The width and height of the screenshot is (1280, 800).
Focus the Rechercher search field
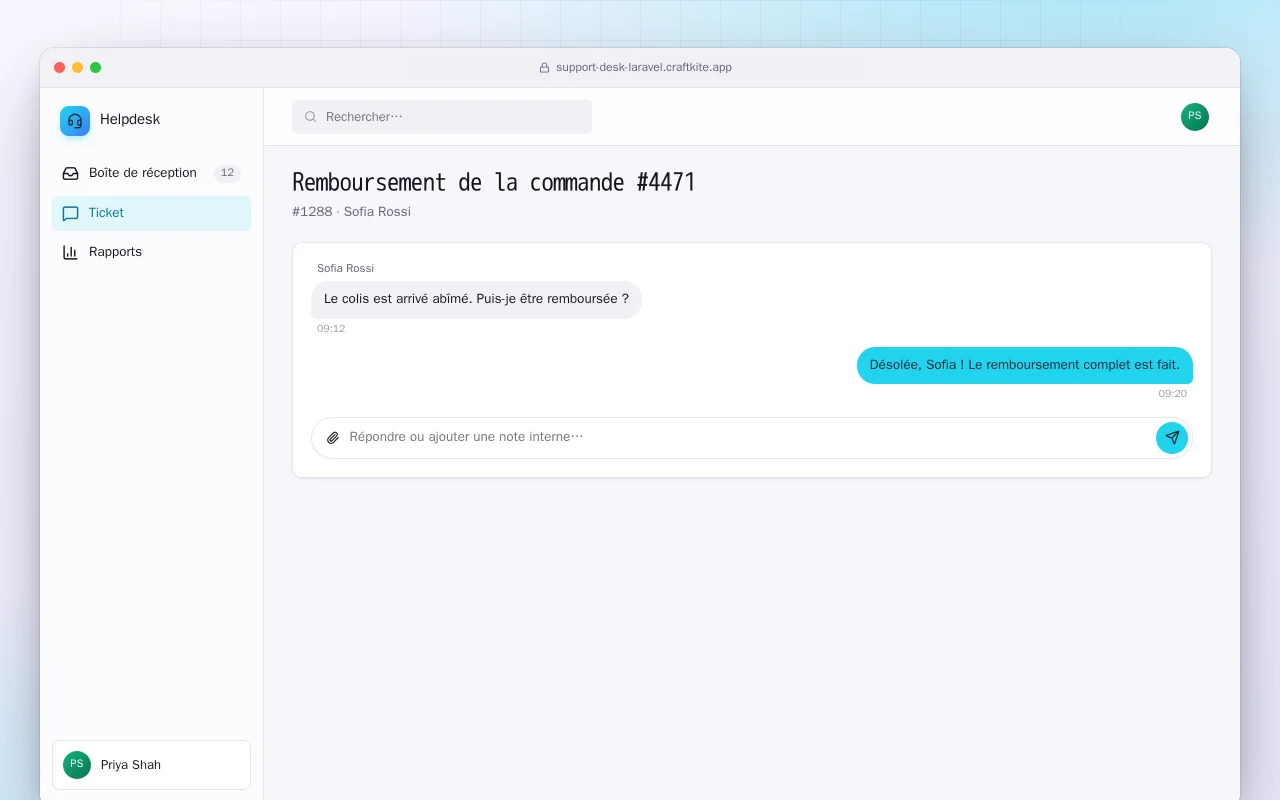click(x=442, y=117)
